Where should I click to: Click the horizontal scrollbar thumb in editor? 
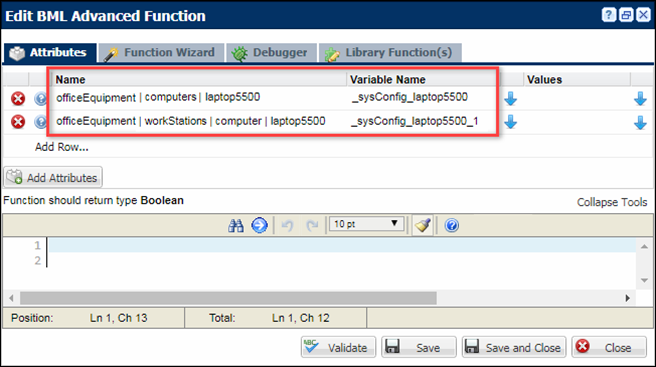[x=228, y=298]
